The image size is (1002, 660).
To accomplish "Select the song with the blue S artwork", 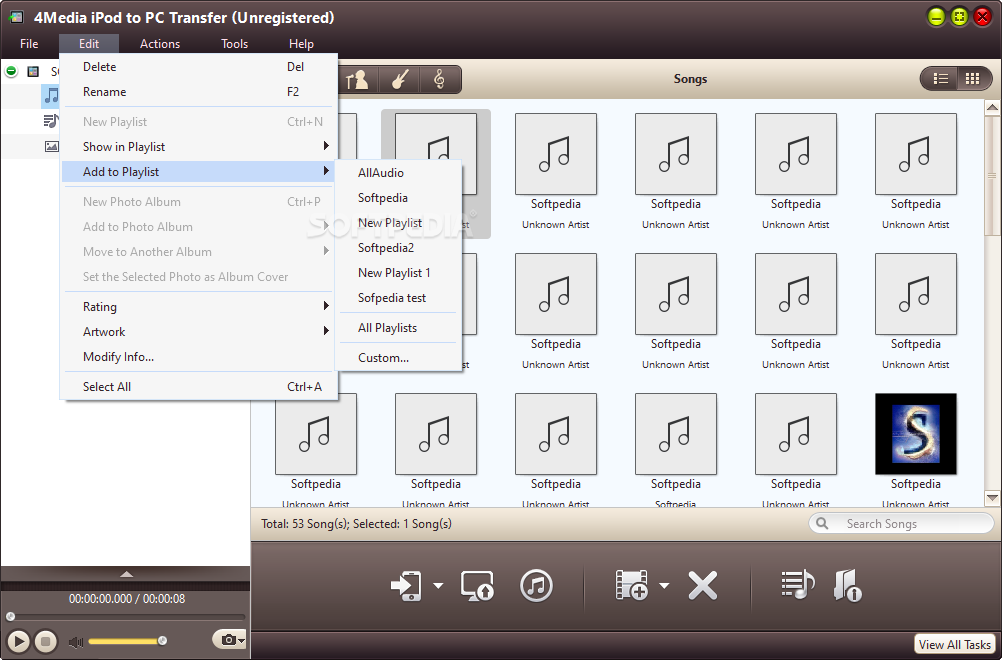I will [x=916, y=434].
